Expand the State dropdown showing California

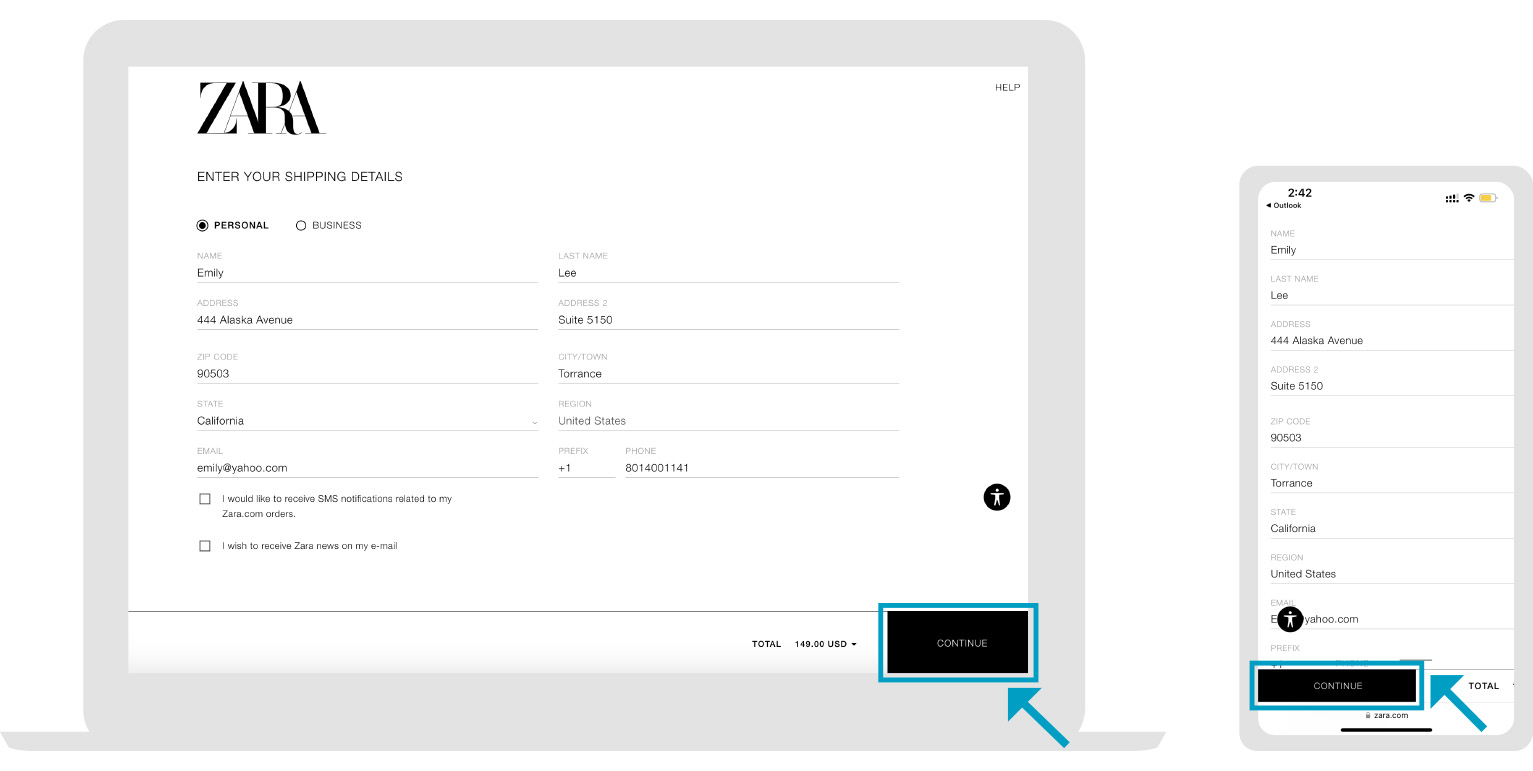pos(368,421)
